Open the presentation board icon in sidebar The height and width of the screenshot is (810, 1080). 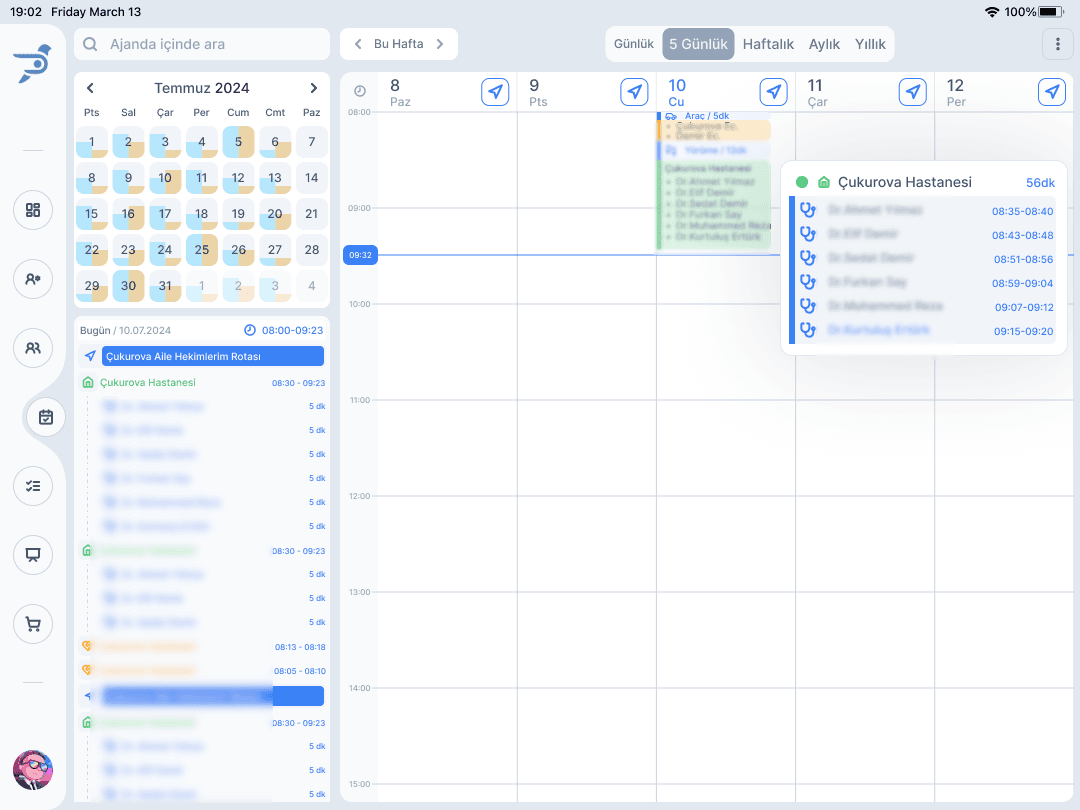coord(33,555)
